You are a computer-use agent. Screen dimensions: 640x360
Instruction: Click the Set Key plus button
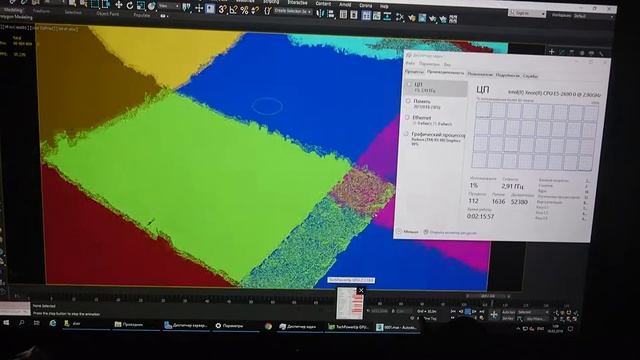[x=494, y=315]
